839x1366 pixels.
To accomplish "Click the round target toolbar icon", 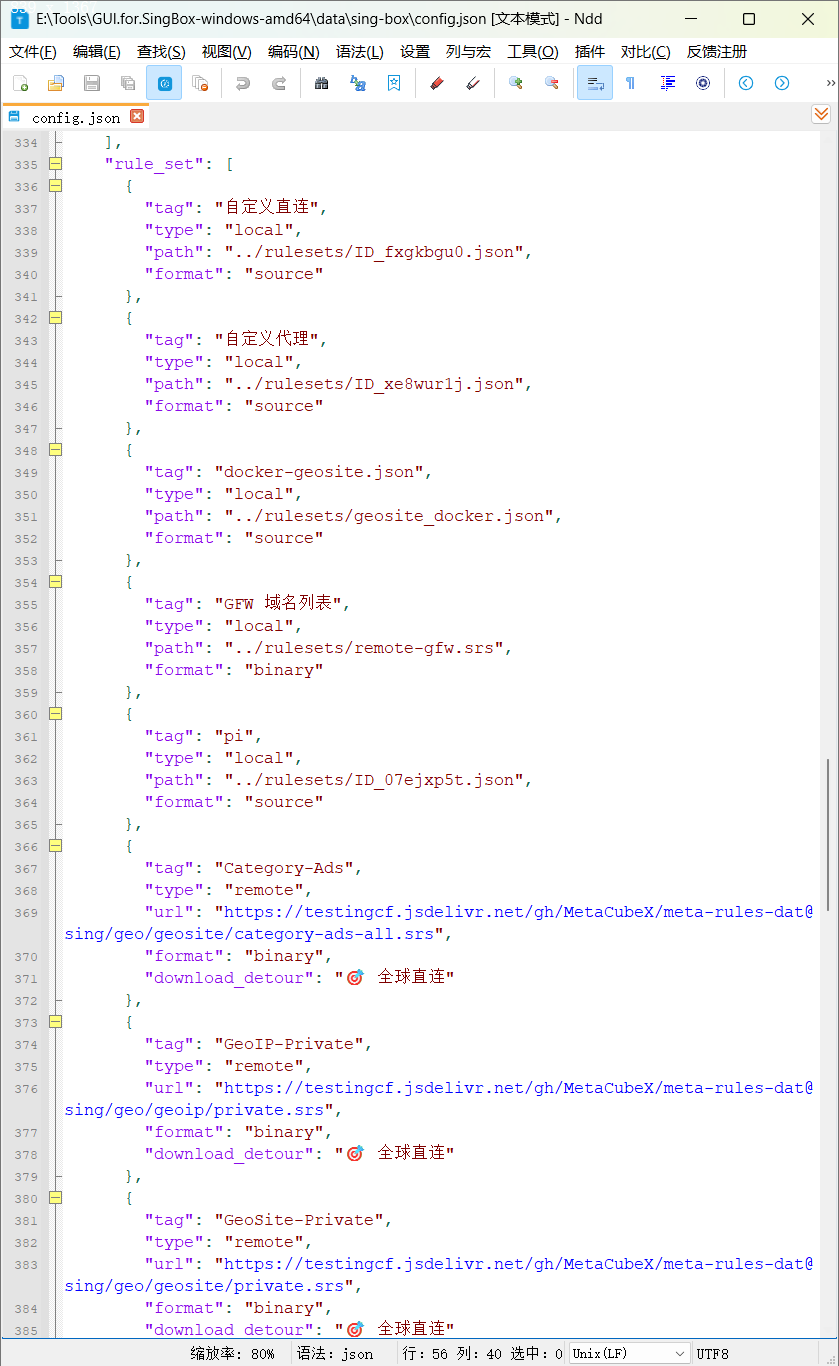I will [703, 83].
